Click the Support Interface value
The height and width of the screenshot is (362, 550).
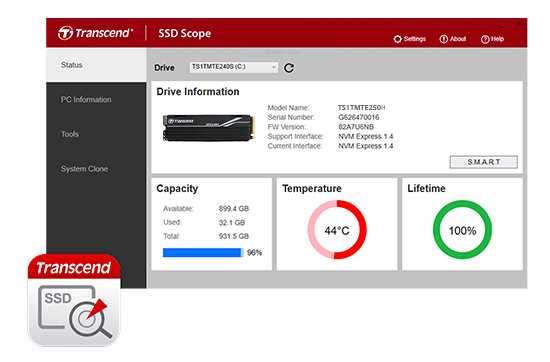[x=365, y=136]
